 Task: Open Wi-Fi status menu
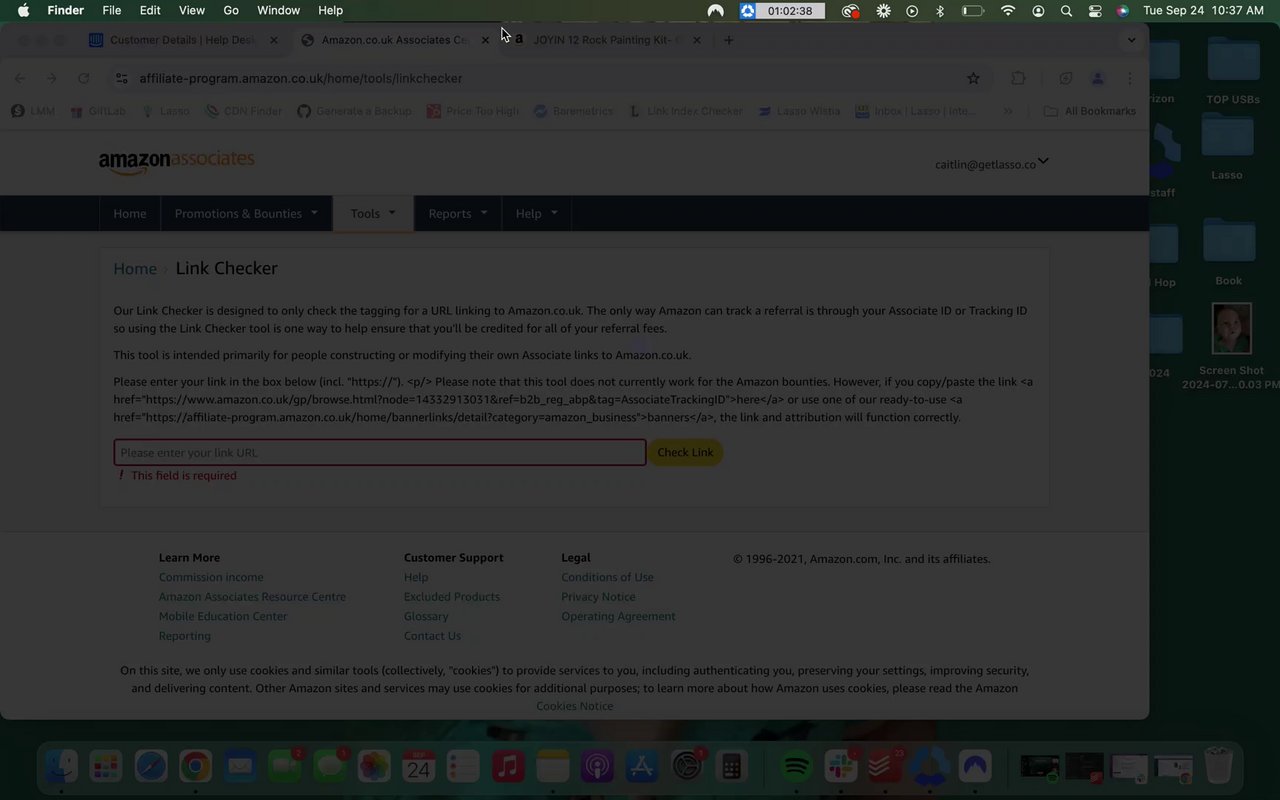pos(1008,10)
